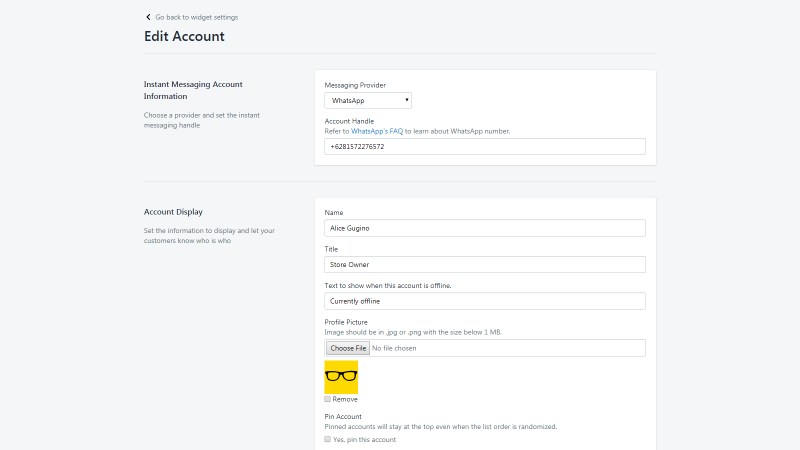Click the Yes, pin this account label
The image size is (800, 450).
[x=364, y=440]
